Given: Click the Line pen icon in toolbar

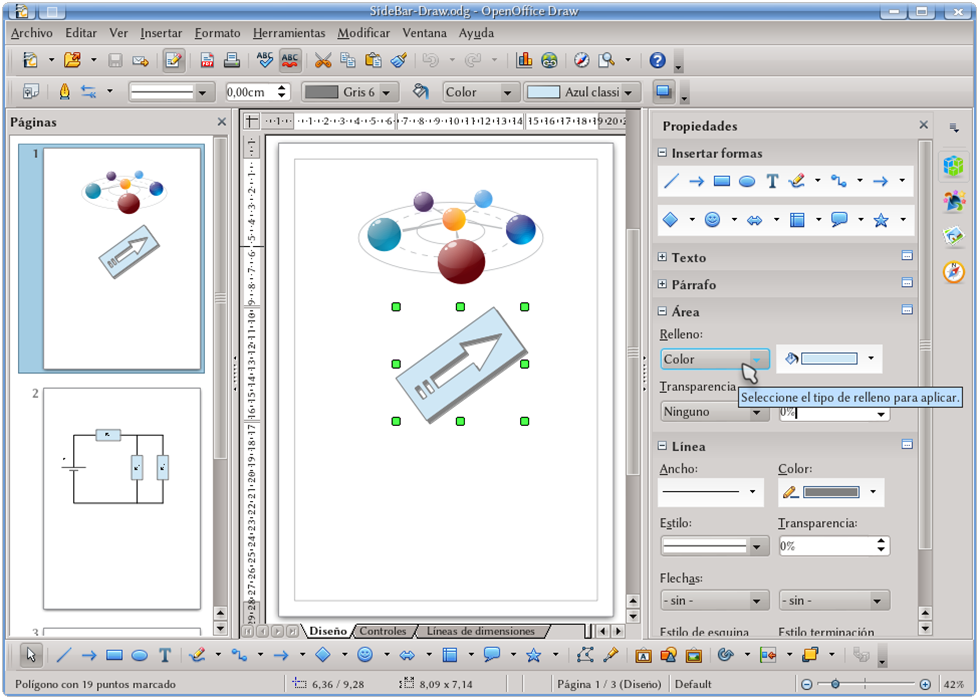Looking at the screenshot, I should [64, 92].
